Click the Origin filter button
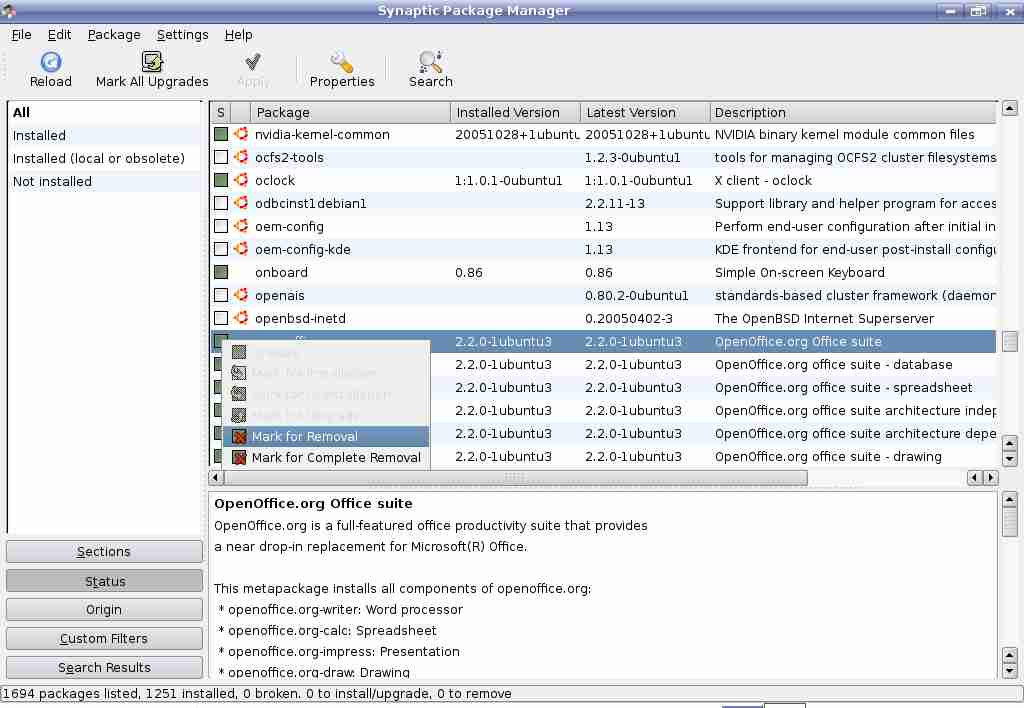Image resolution: width=1024 pixels, height=708 pixels. click(x=104, y=609)
